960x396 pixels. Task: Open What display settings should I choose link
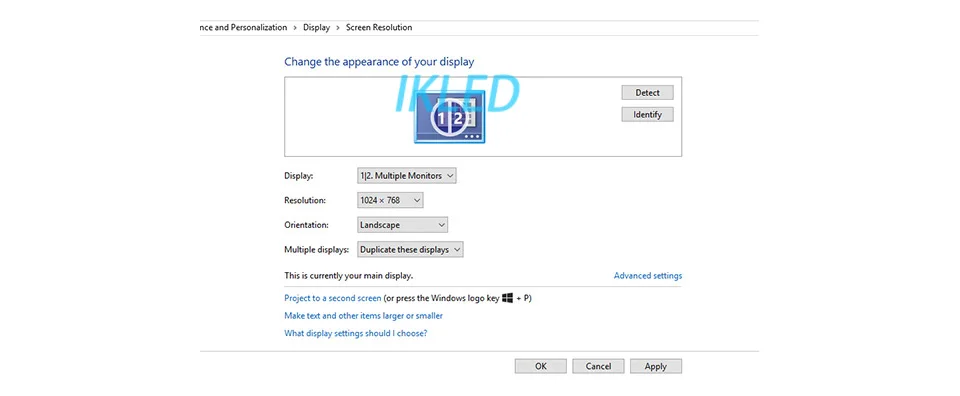(x=355, y=334)
